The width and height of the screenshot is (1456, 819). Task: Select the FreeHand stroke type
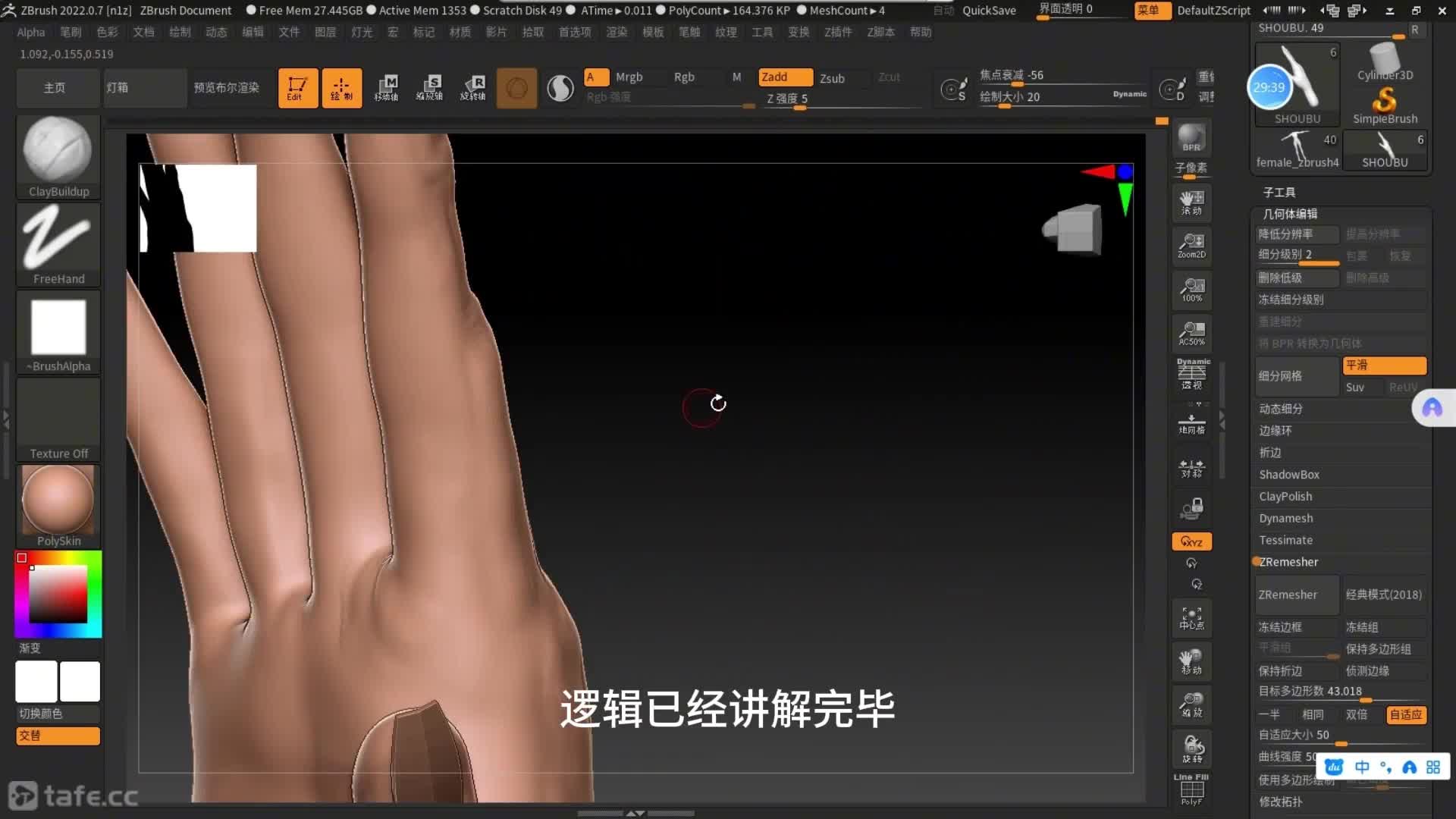coord(58,243)
